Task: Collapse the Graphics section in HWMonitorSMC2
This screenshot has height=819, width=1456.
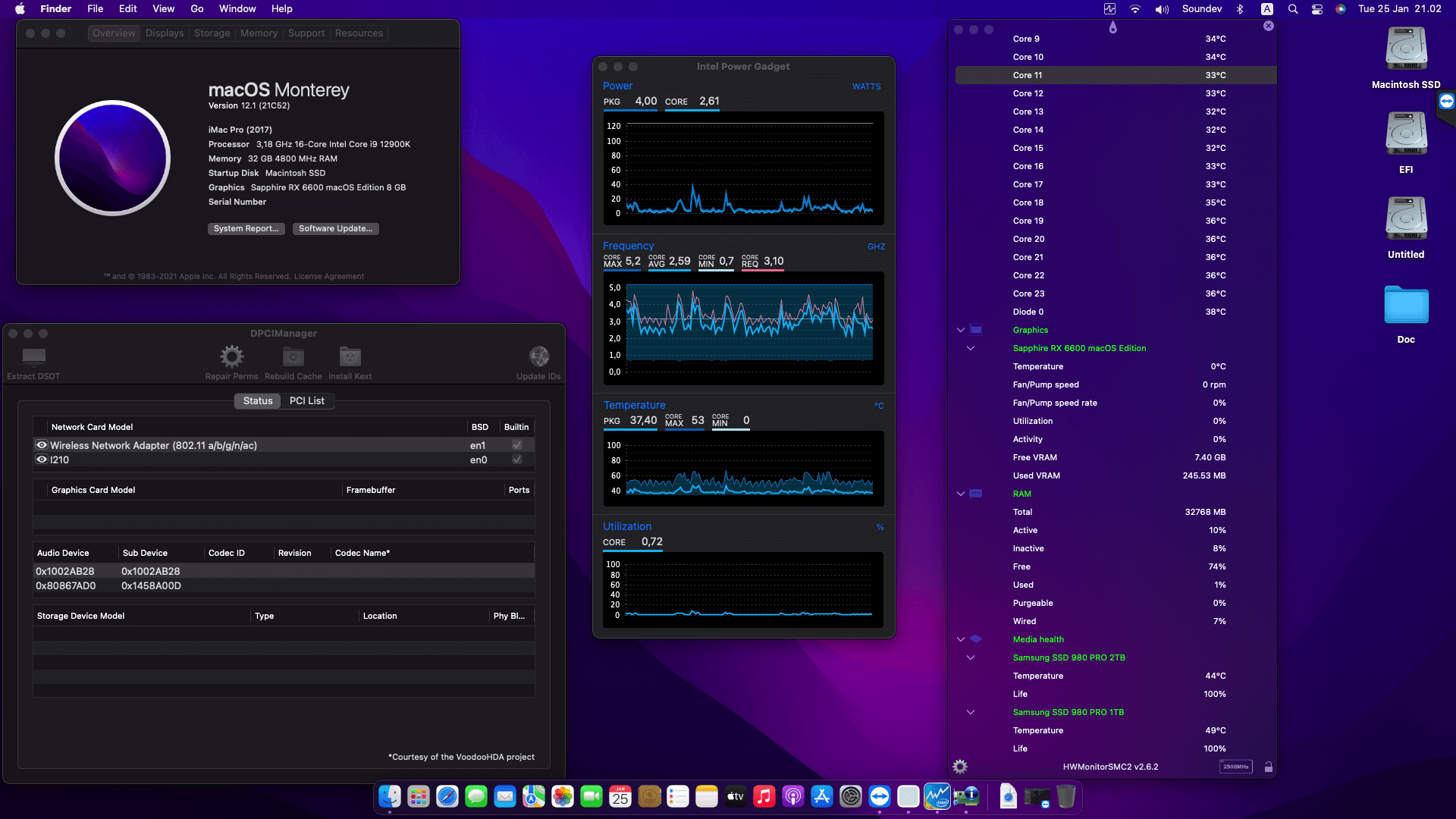Action: [960, 329]
